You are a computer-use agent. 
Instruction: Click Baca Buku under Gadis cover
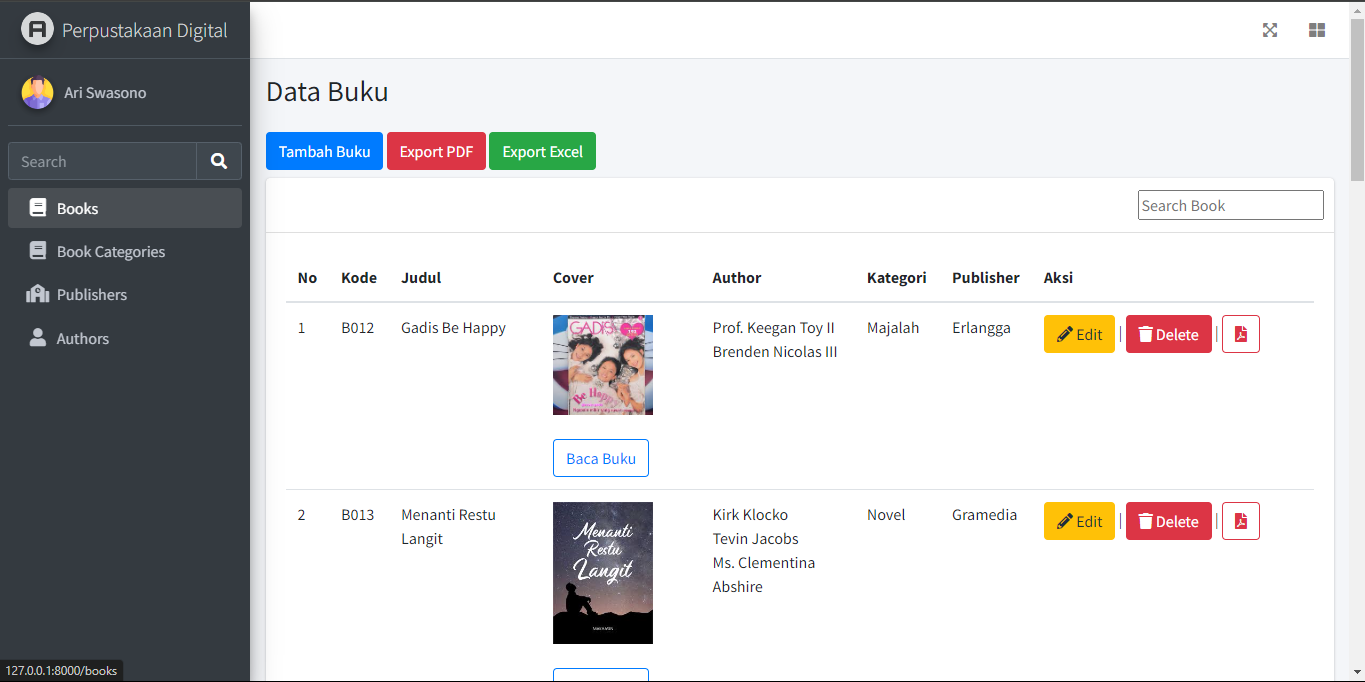(601, 458)
